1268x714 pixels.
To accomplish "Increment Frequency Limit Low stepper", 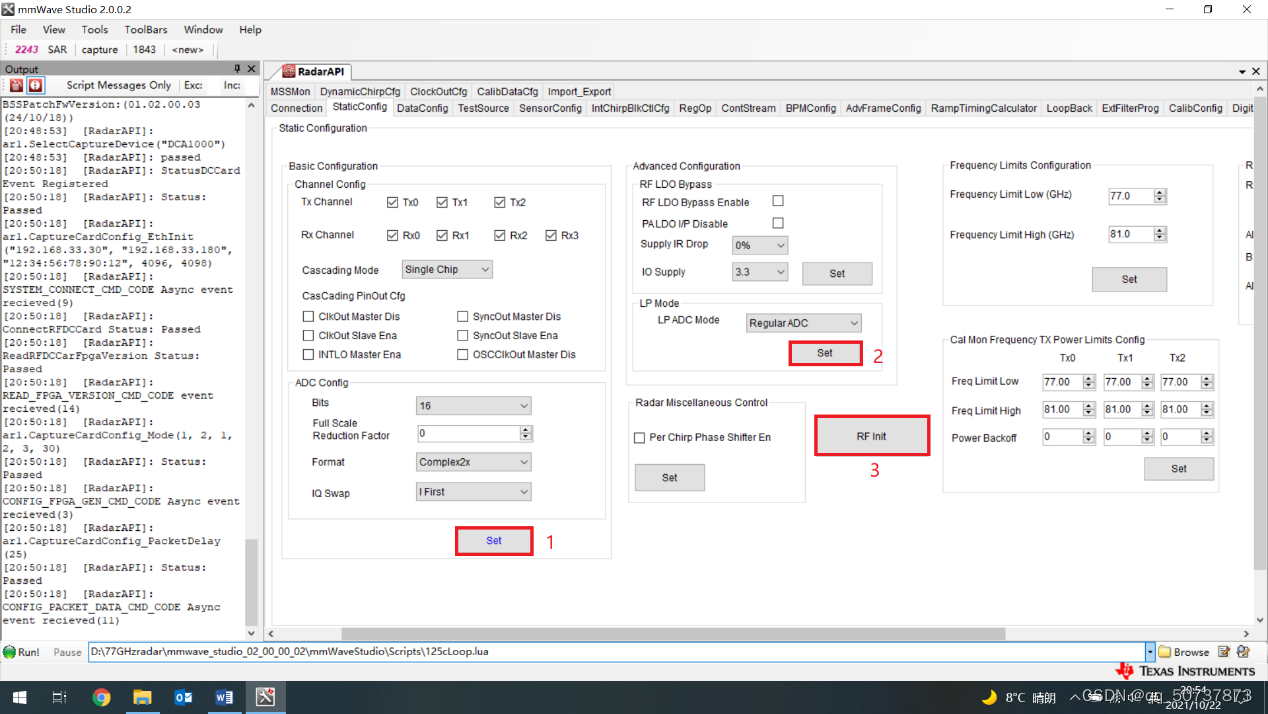I will tap(1160, 193).
